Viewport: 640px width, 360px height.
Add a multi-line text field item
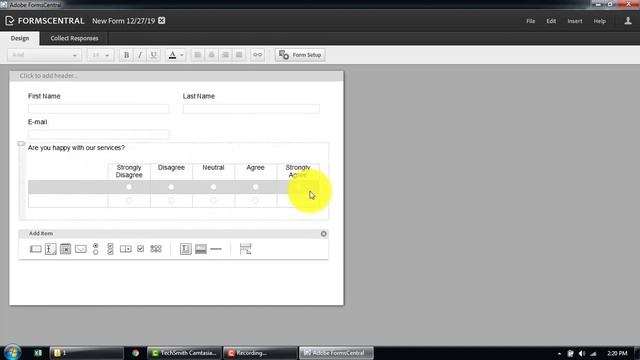[x=51, y=249]
